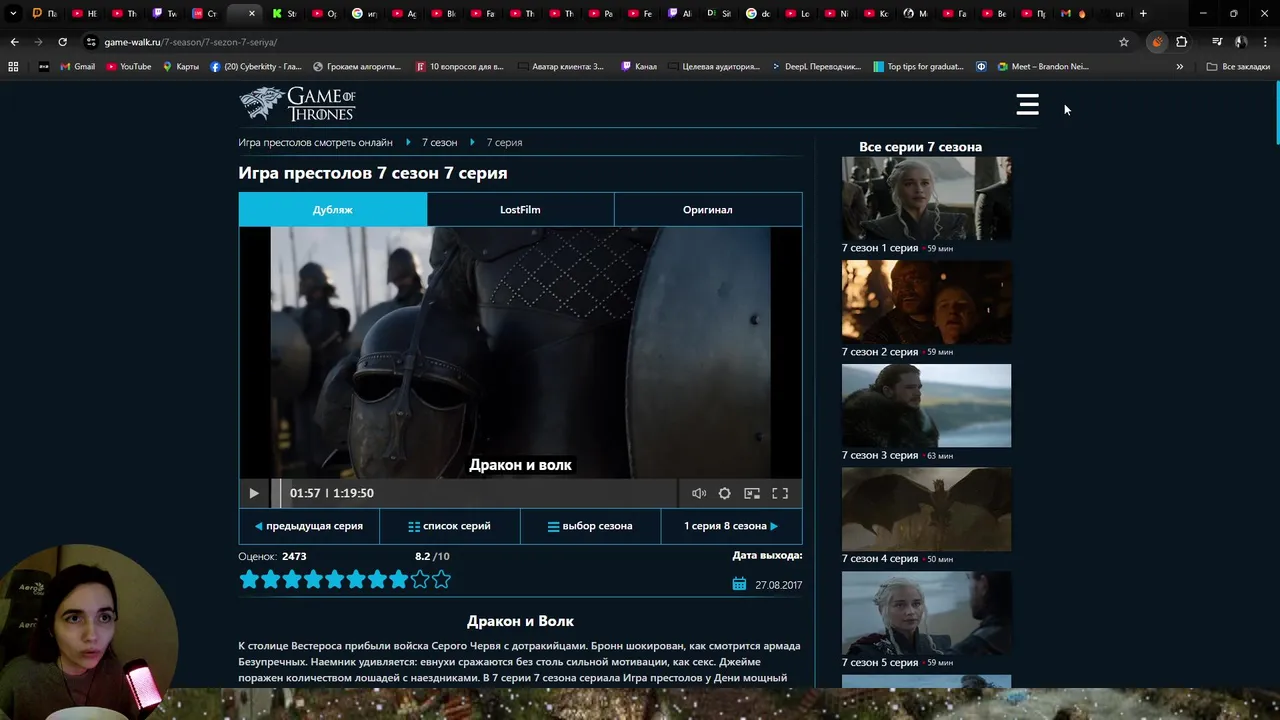Bookmark this page with the star icon
The height and width of the screenshot is (720, 1280).
pyautogui.click(x=1124, y=42)
